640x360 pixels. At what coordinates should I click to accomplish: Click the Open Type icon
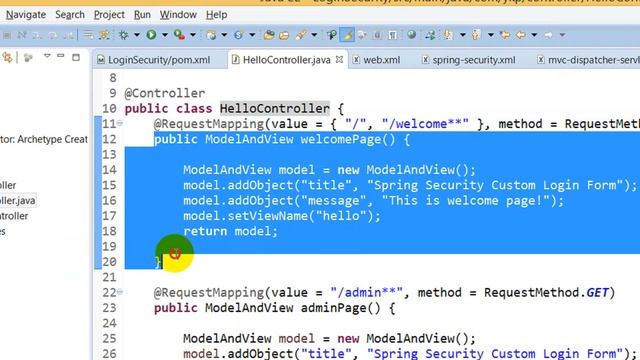click(269, 35)
